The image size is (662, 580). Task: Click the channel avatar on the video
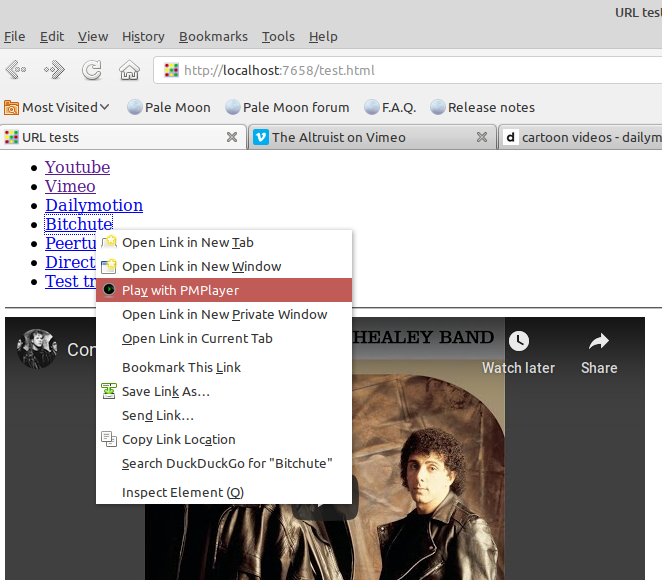click(37, 349)
